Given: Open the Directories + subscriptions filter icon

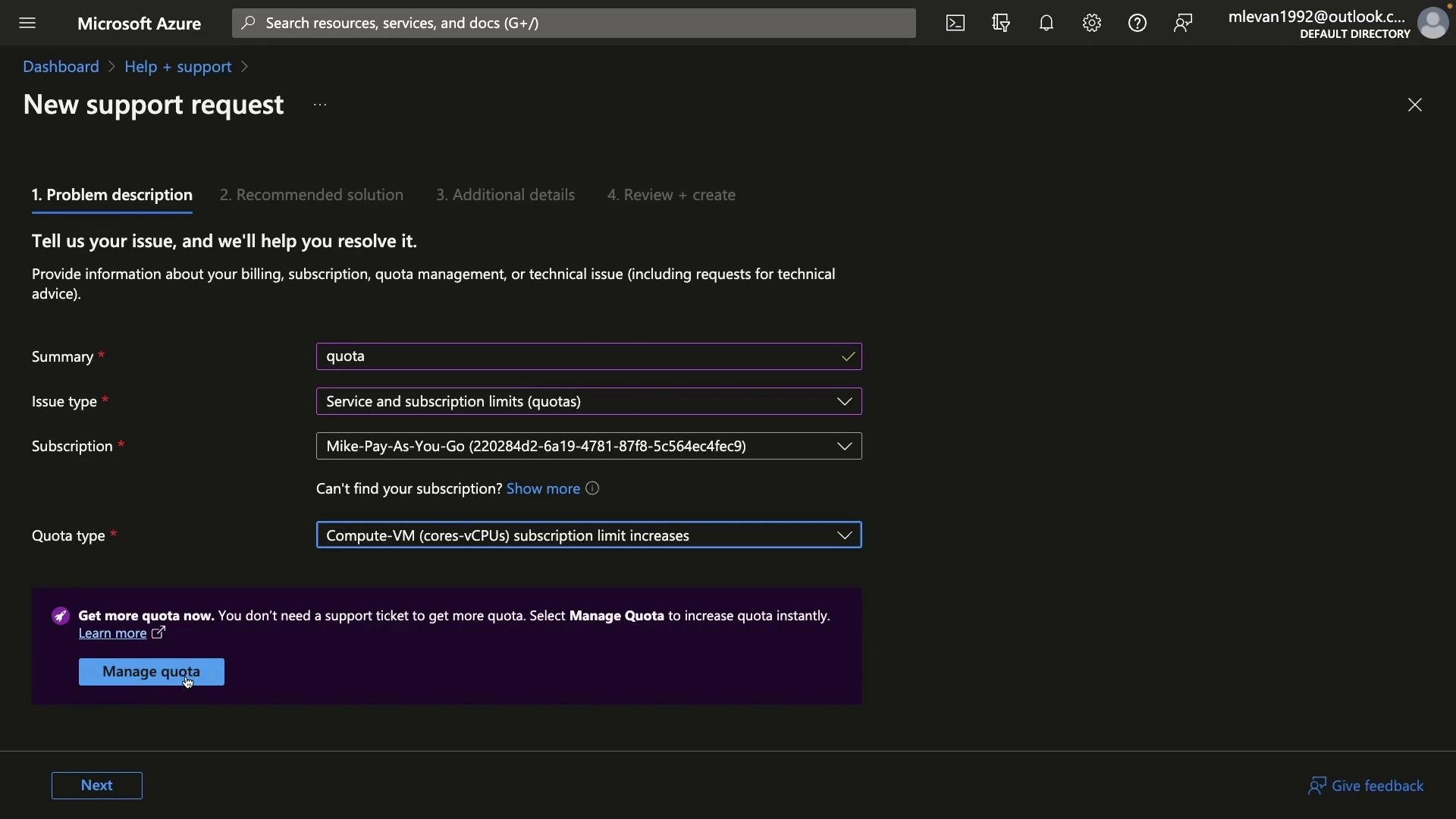Looking at the screenshot, I should click(1001, 23).
